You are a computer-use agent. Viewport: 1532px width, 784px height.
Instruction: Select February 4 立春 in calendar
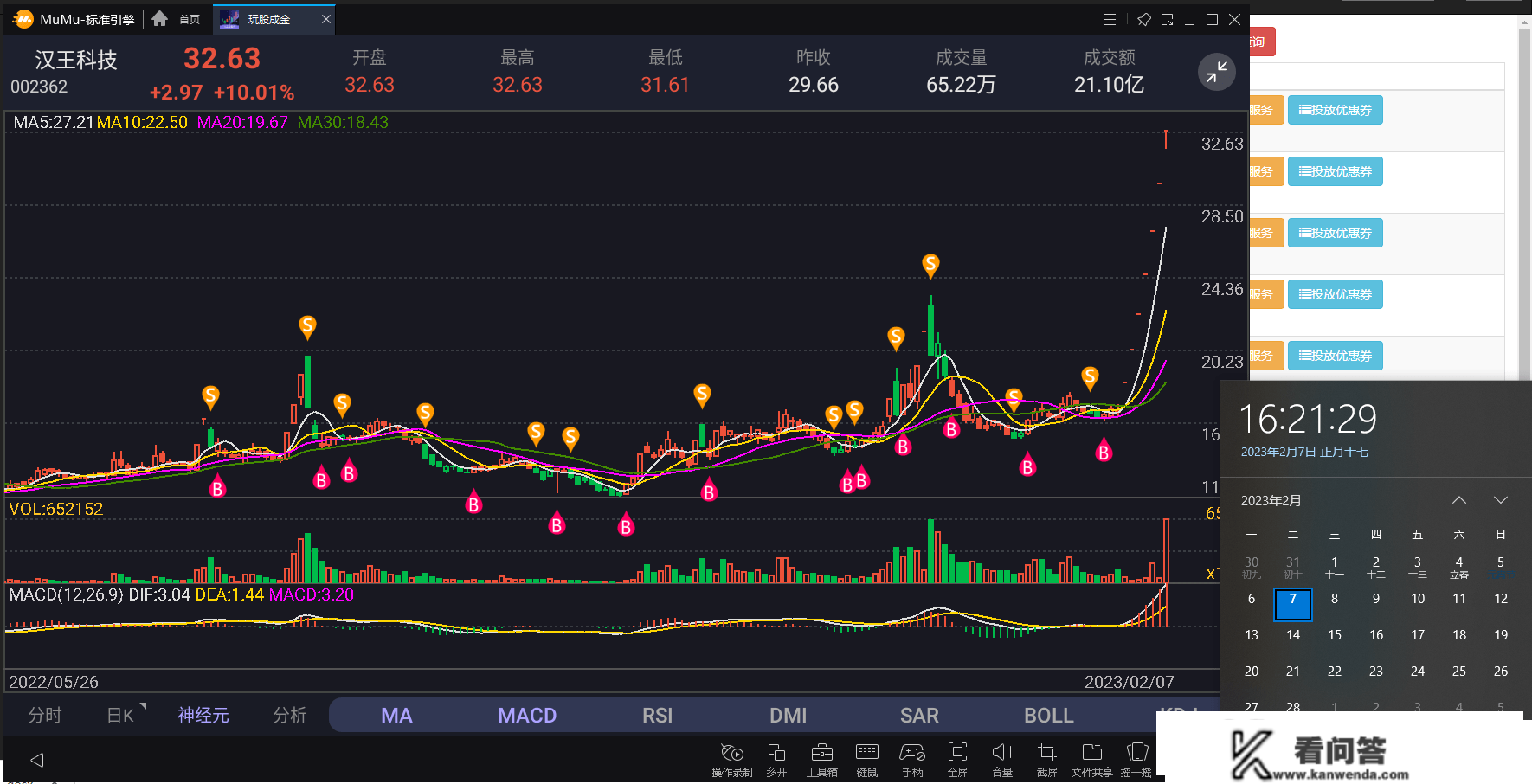coord(1459,567)
